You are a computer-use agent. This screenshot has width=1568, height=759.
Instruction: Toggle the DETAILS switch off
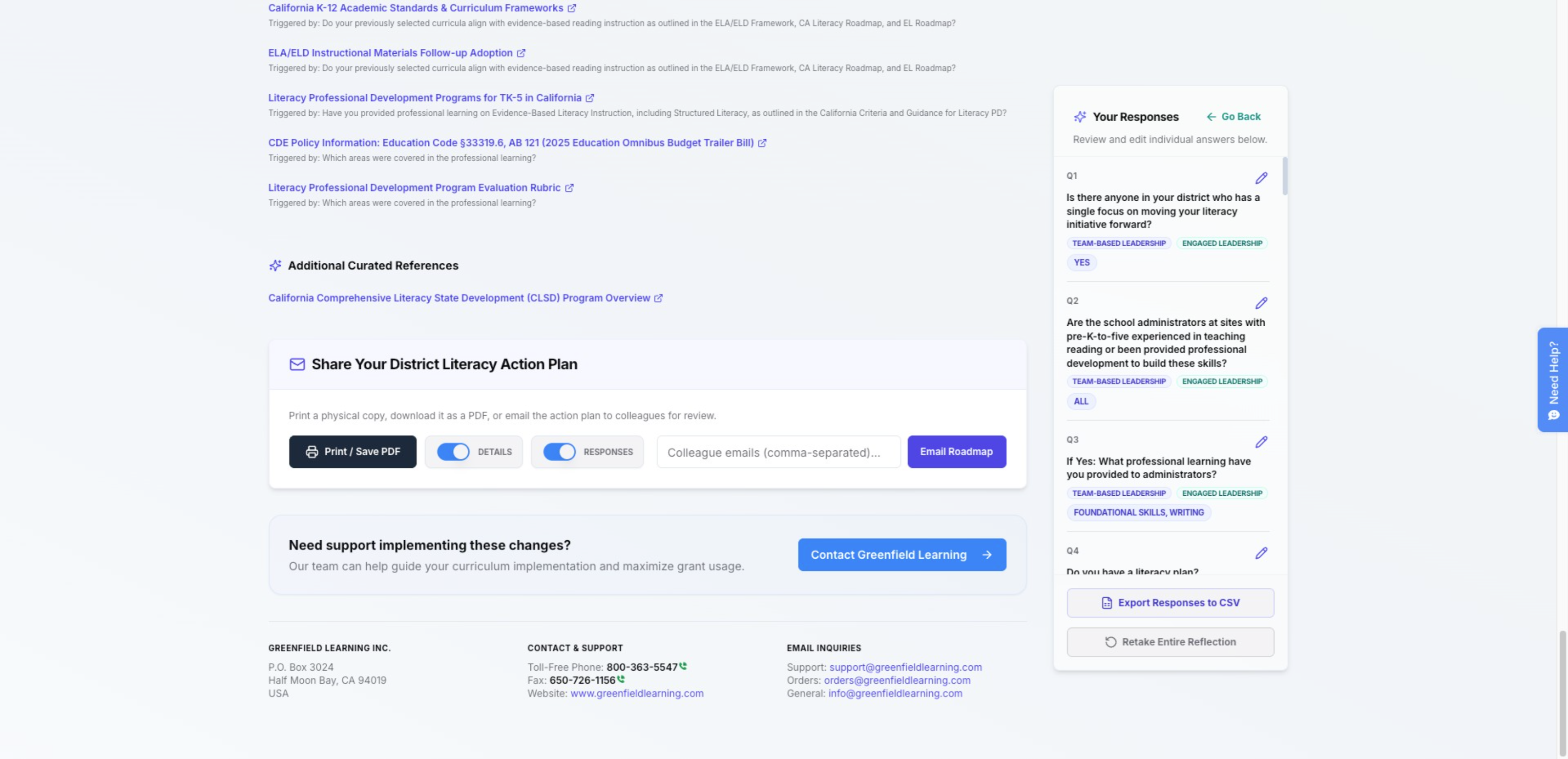[454, 452]
